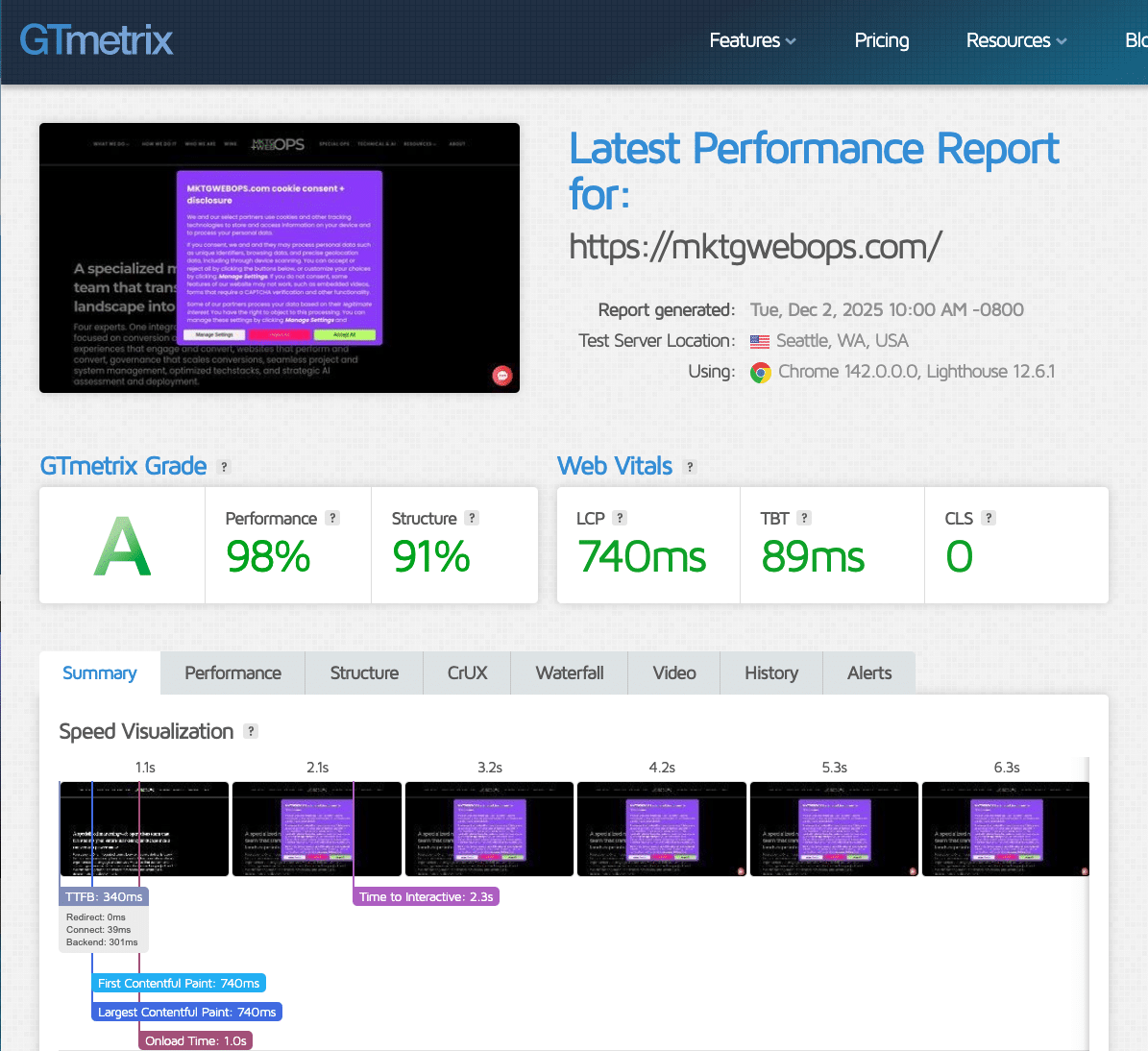Open the Features dropdown menu
Screen dimensions: 1148x1051
[752, 40]
